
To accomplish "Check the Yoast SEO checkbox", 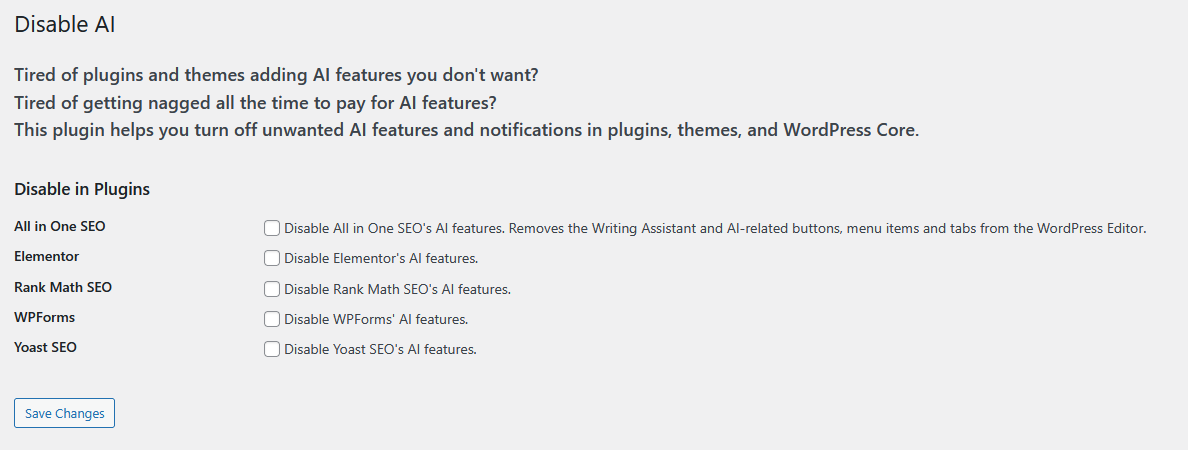I will [272, 349].
